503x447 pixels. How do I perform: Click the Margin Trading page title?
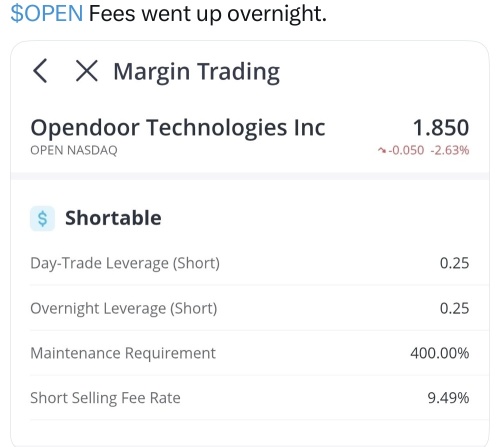[x=196, y=72]
